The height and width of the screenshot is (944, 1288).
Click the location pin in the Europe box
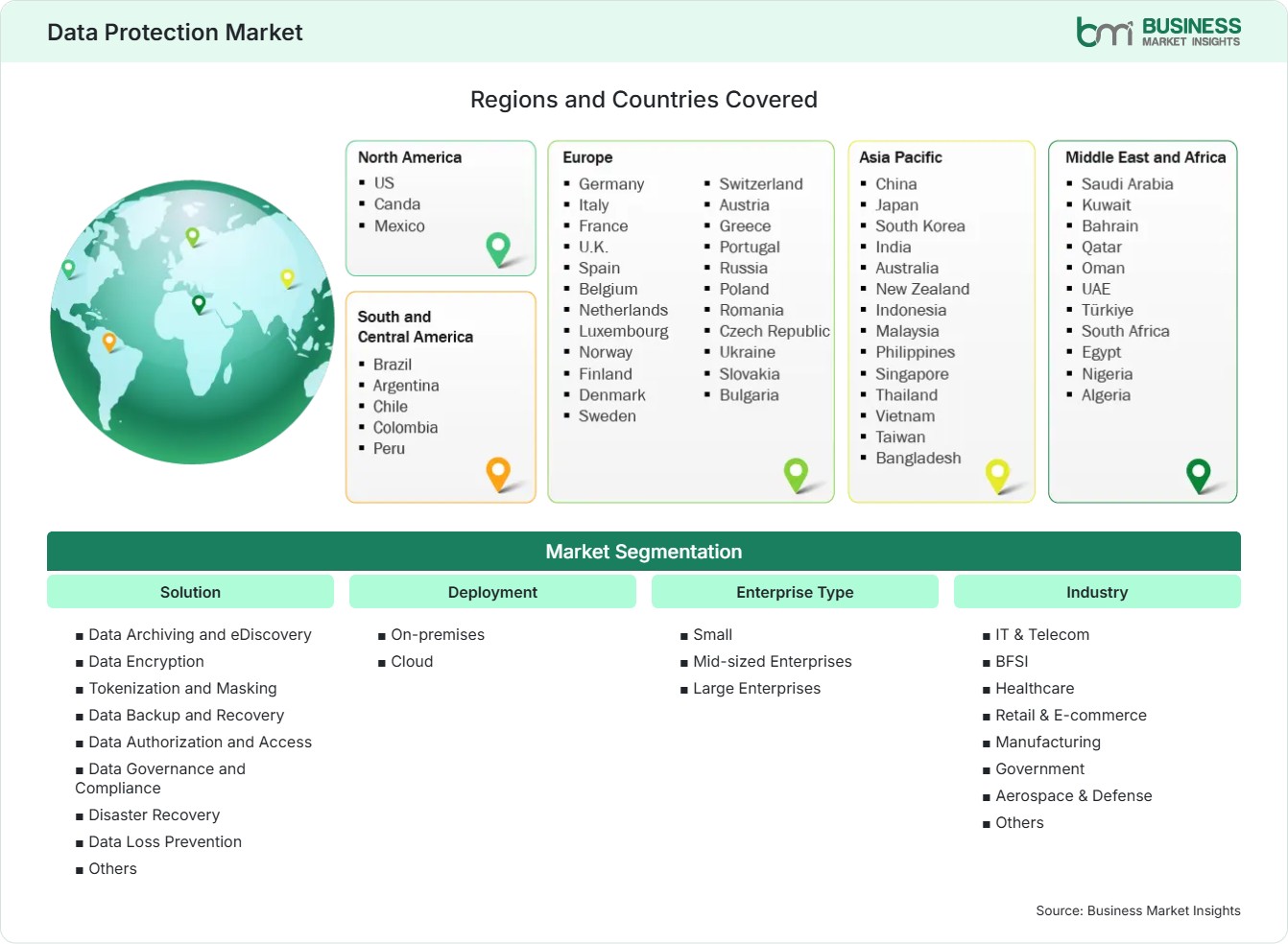pos(796,474)
